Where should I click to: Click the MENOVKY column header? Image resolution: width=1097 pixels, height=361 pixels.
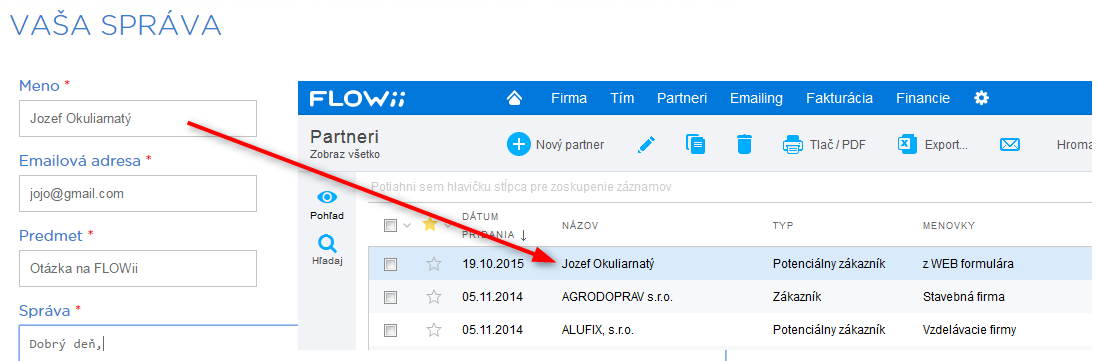tap(949, 225)
